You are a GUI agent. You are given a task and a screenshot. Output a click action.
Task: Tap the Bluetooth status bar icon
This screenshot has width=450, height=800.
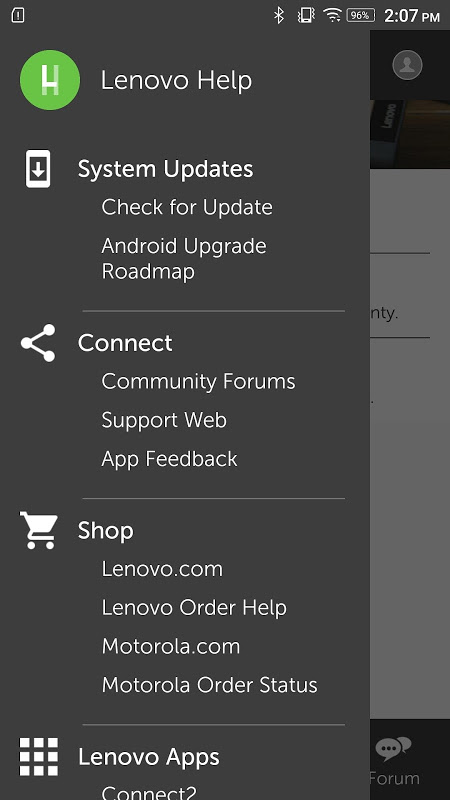tap(279, 16)
